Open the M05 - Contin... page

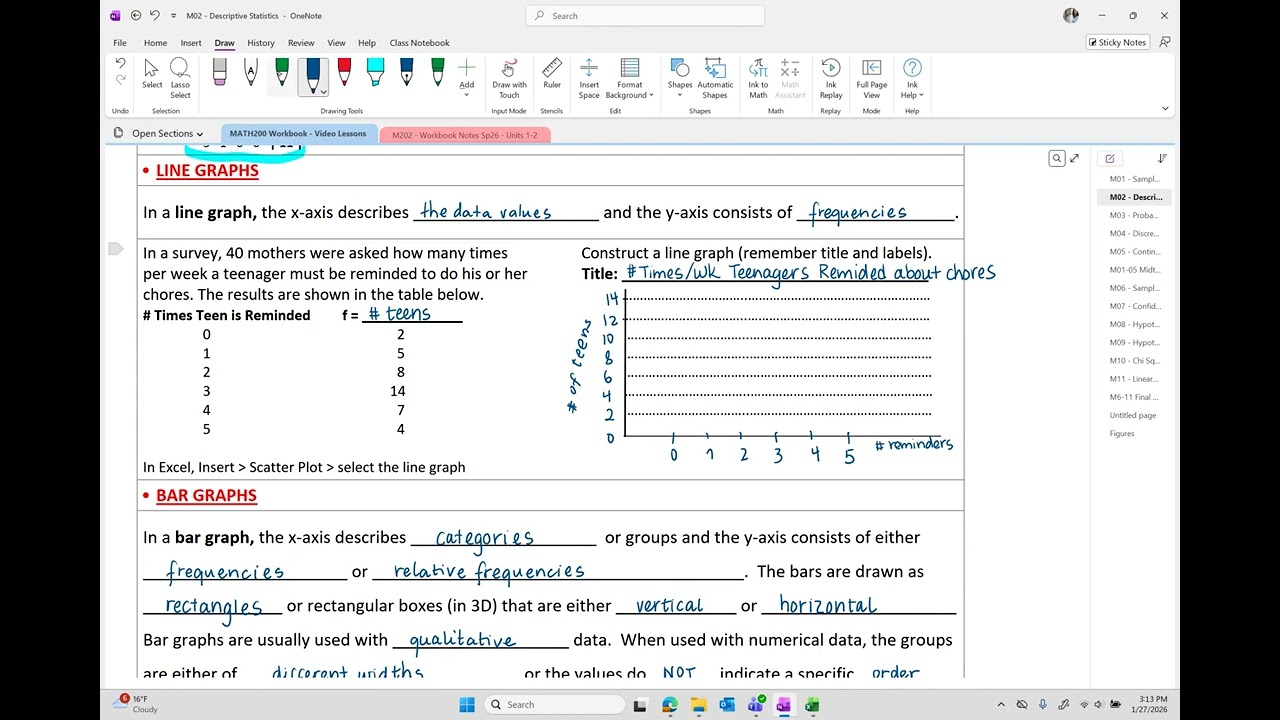click(x=1134, y=252)
